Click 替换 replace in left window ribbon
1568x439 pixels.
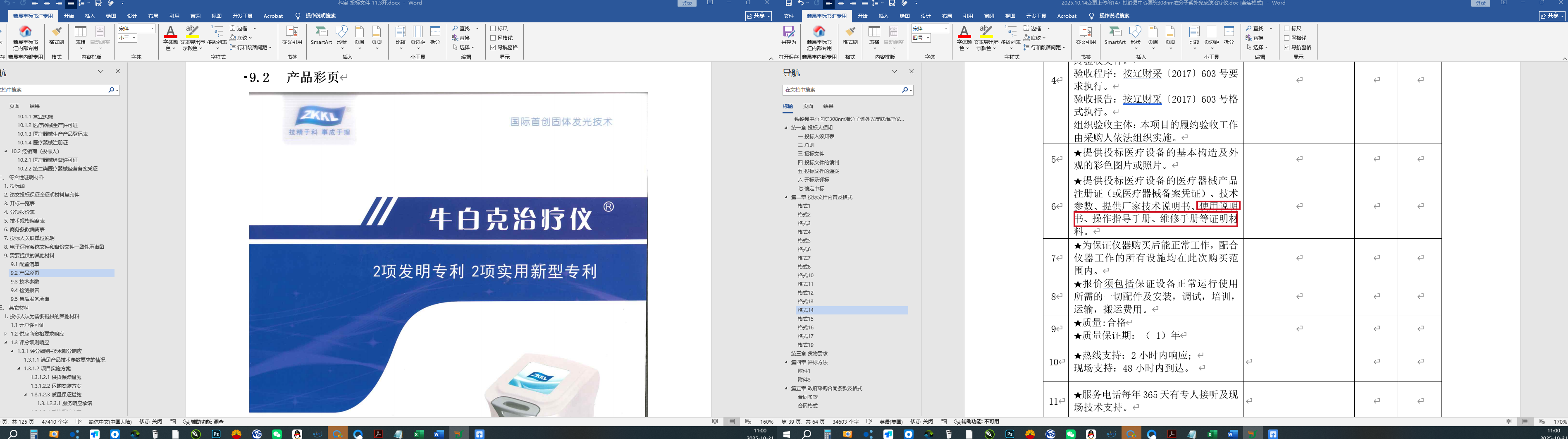point(461,38)
